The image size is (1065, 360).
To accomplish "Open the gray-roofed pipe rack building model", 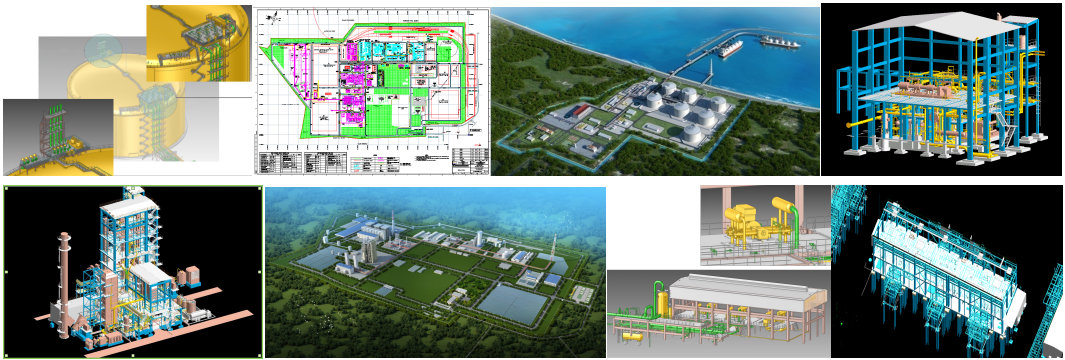I will click(x=718, y=313).
